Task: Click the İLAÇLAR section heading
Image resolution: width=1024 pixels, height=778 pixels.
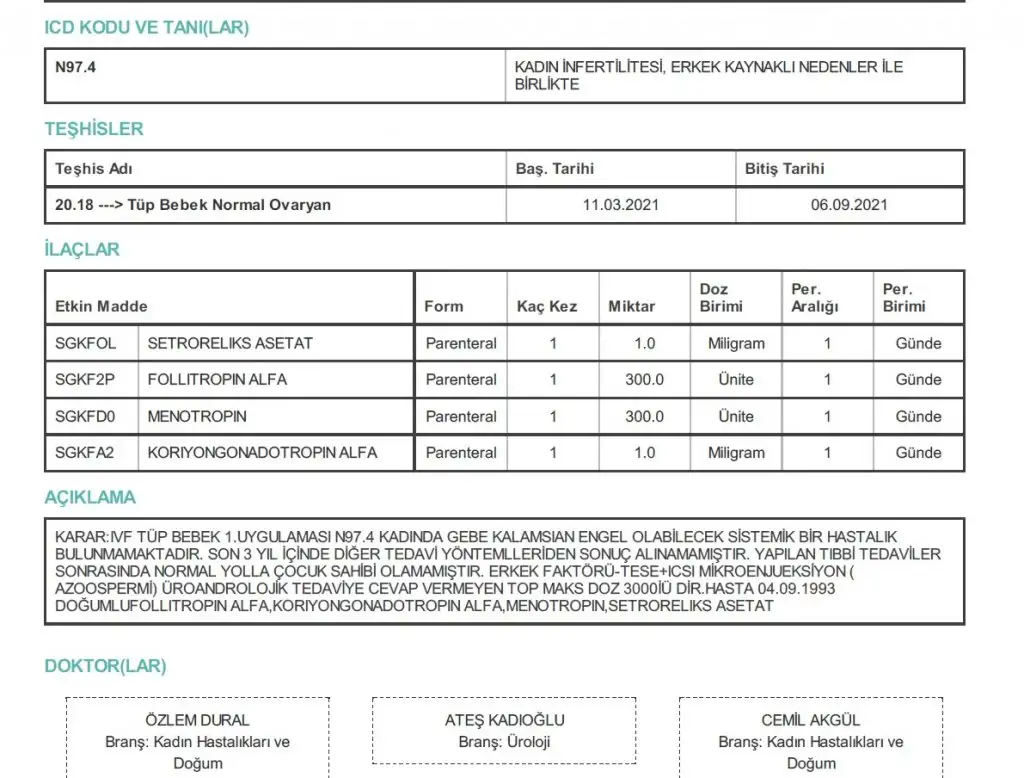Action: pyautogui.click(x=82, y=250)
